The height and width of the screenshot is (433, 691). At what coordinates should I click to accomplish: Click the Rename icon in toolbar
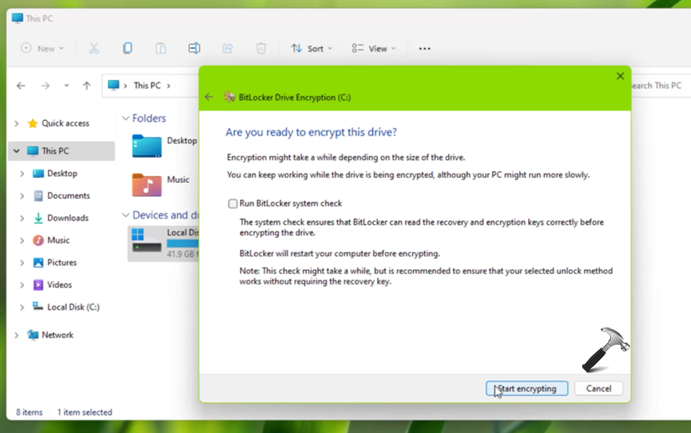click(x=194, y=48)
